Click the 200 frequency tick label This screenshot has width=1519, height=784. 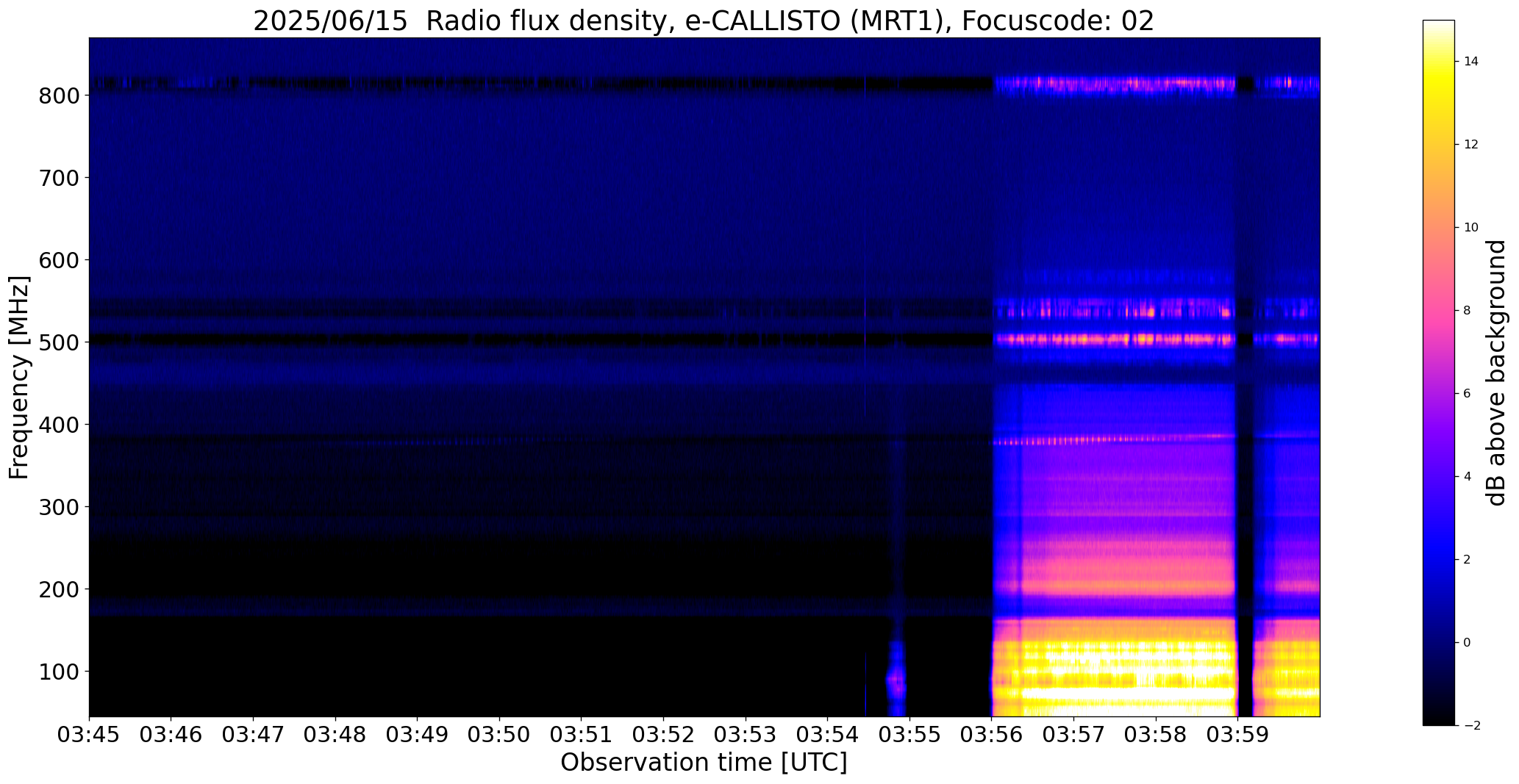point(57,589)
